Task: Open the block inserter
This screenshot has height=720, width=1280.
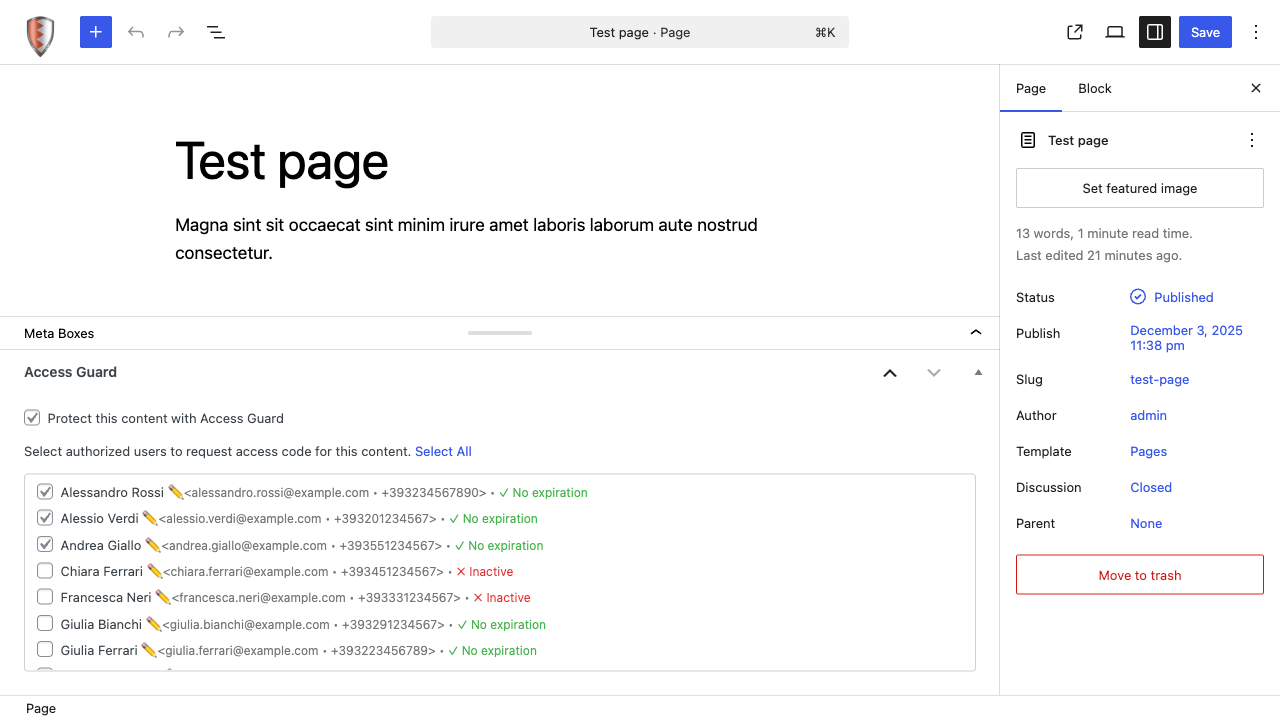Action: pos(95,32)
